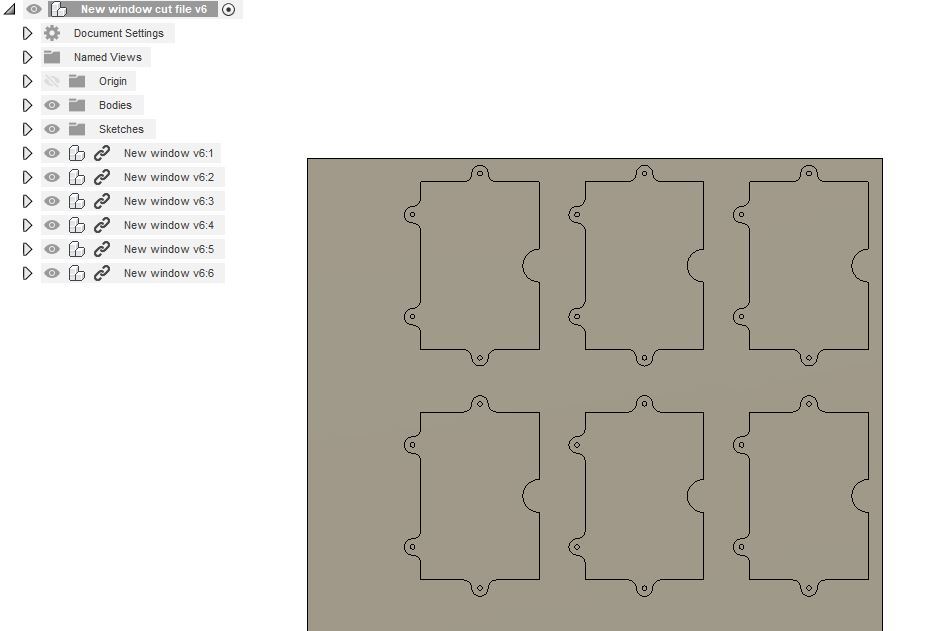The width and height of the screenshot is (937, 631).
Task: Show the hidden Origin folder
Action: pos(52,81)
